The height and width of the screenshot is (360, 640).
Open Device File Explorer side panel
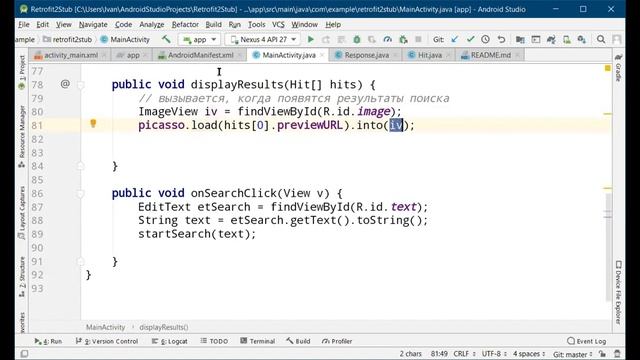618,293
